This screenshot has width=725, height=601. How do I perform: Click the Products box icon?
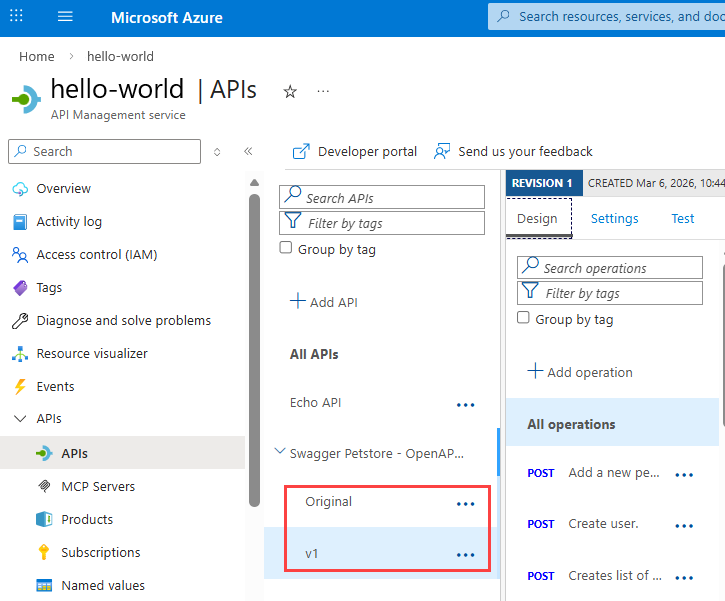coord(44,519)
